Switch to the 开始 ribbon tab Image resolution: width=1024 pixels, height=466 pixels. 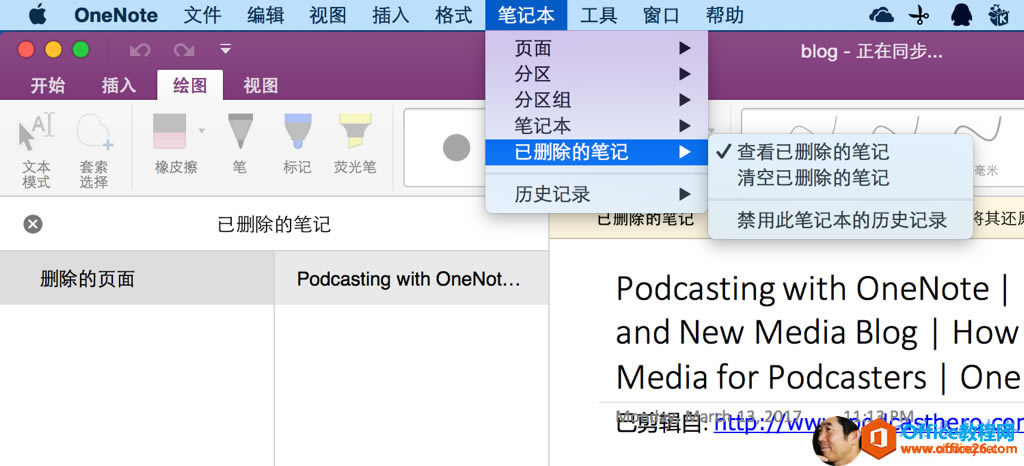[x=48, y=85]
